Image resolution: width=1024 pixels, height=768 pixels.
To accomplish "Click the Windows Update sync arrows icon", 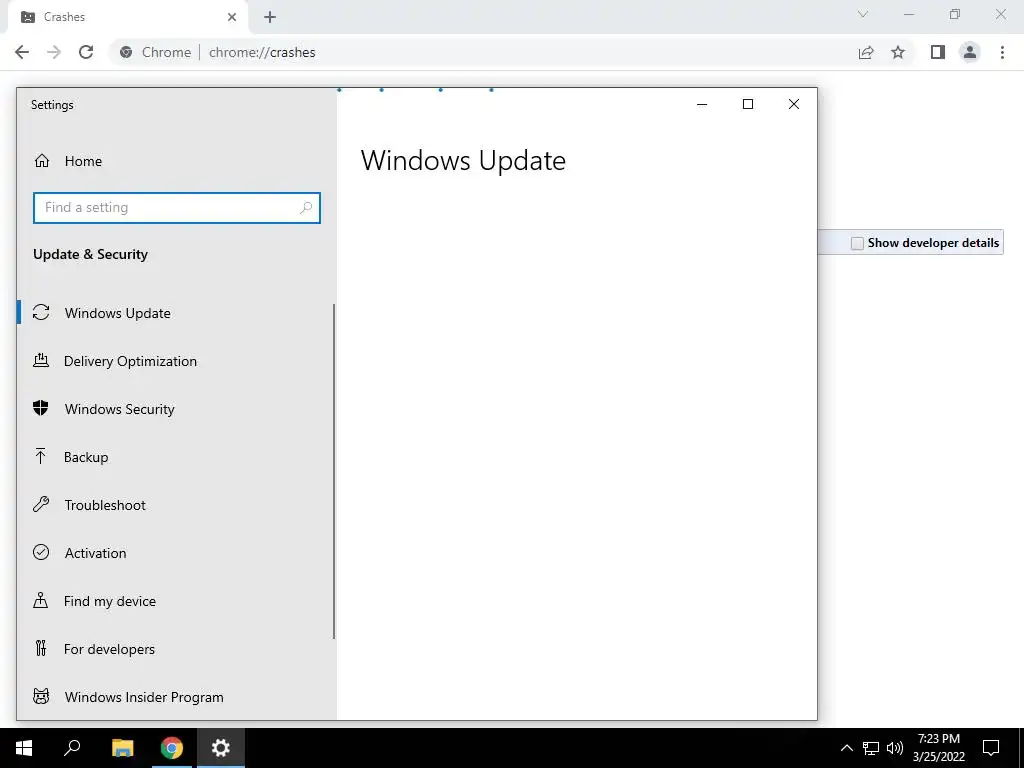I will [41, 313].
